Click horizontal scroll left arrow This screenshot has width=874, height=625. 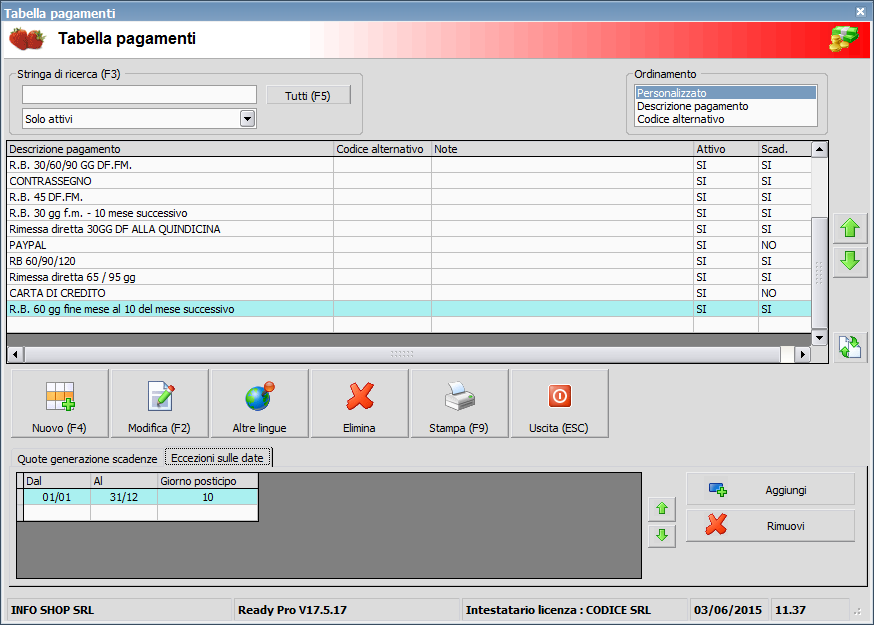pyautogui.click(x=15, y=354)
